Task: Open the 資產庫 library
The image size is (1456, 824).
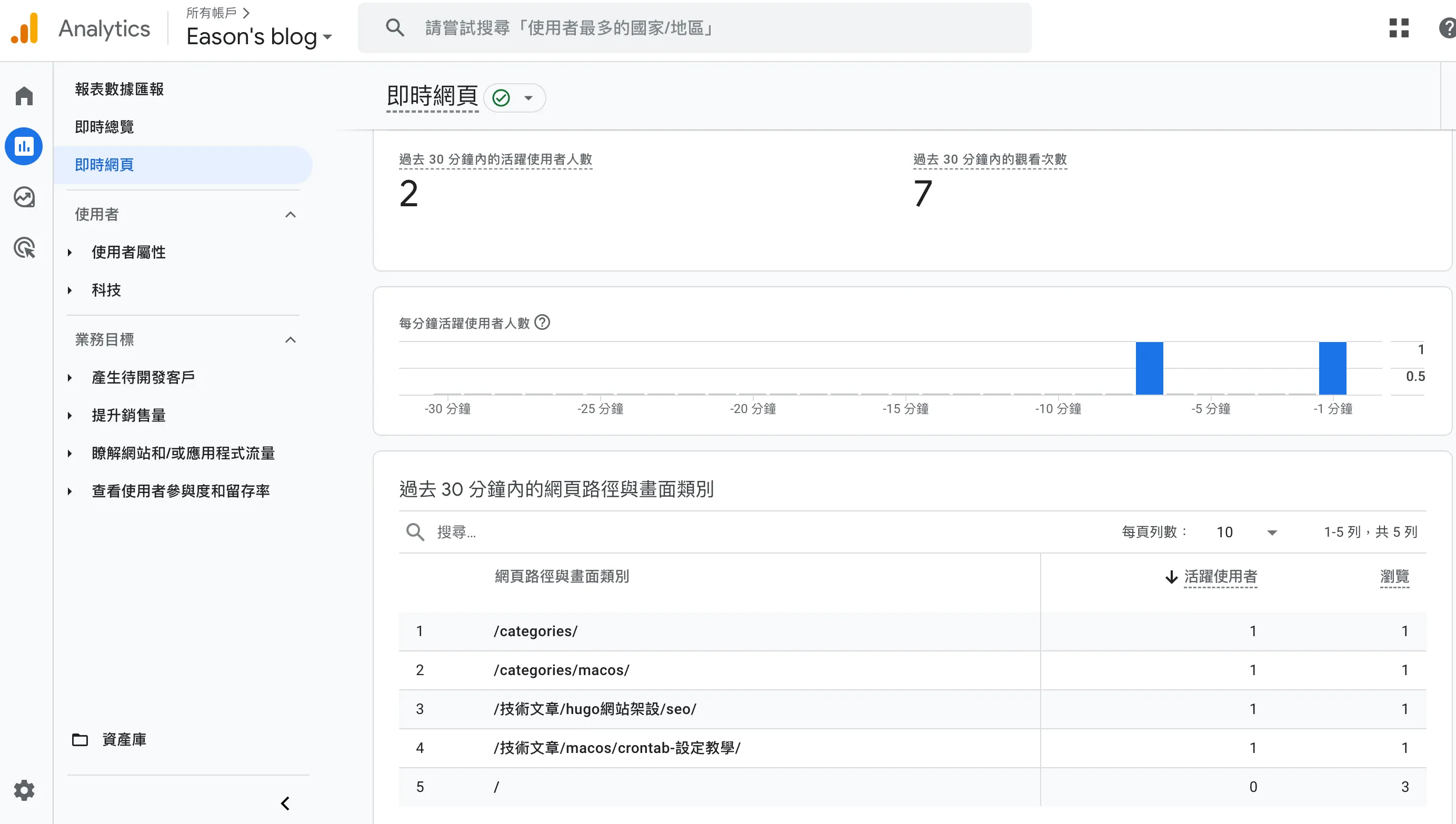Action: pyautogui.click(x=124, y=739)
